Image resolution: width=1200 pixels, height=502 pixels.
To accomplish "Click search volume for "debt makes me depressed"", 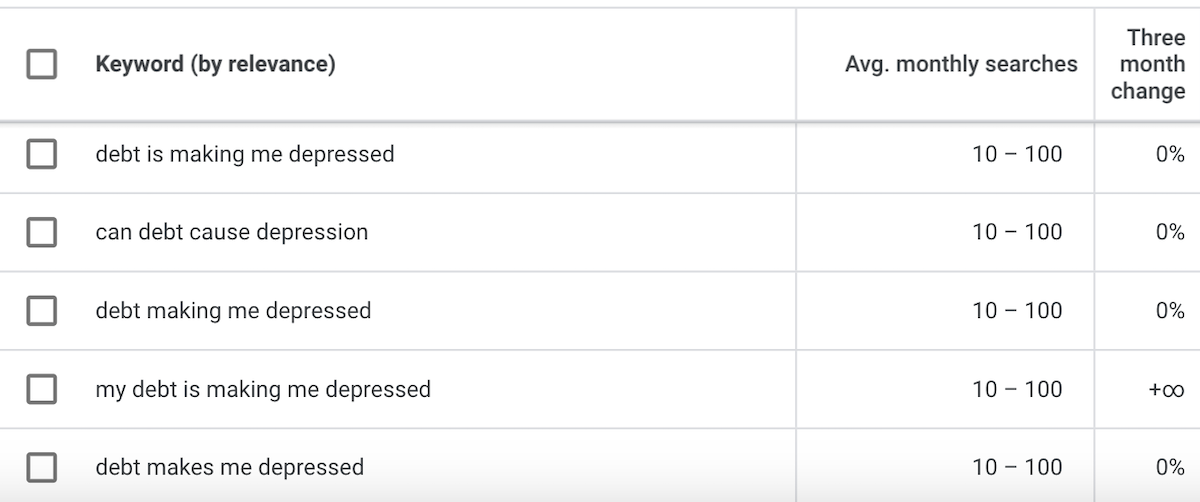I will coord(1017,467).
